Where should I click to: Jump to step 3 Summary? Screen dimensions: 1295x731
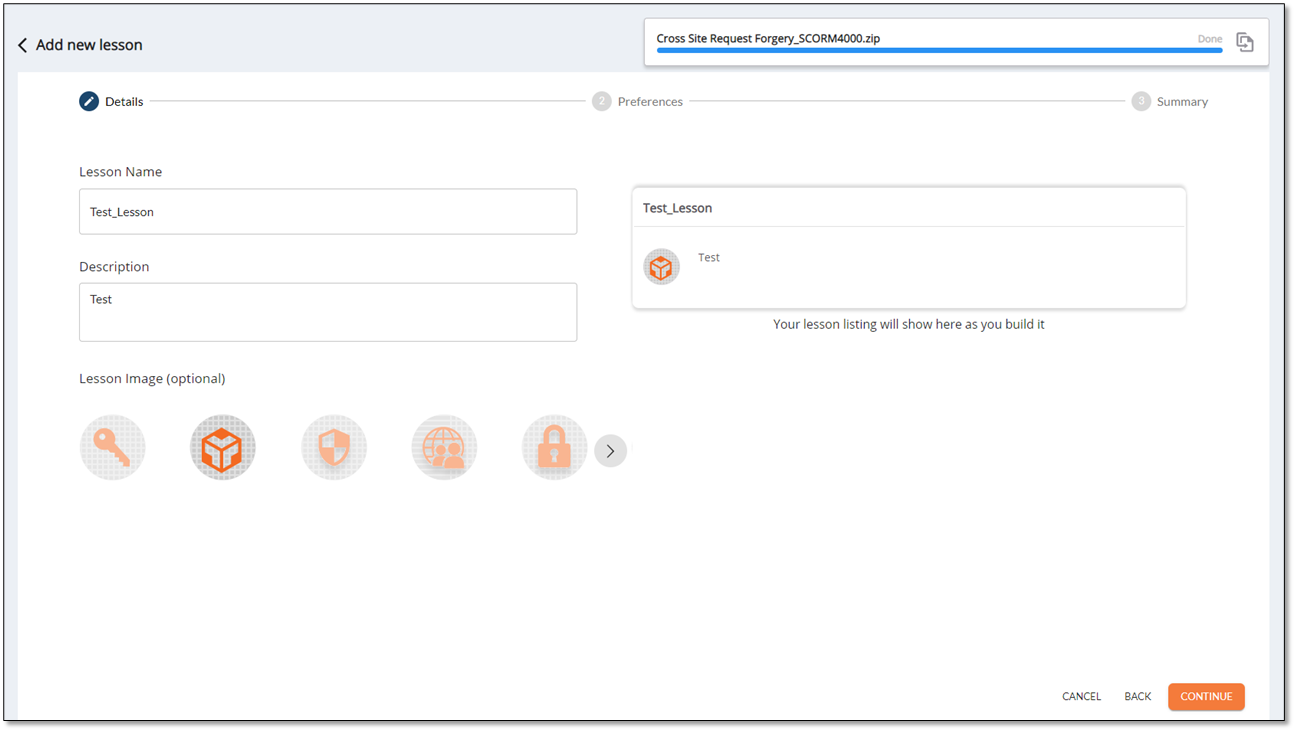point(1170,101)
